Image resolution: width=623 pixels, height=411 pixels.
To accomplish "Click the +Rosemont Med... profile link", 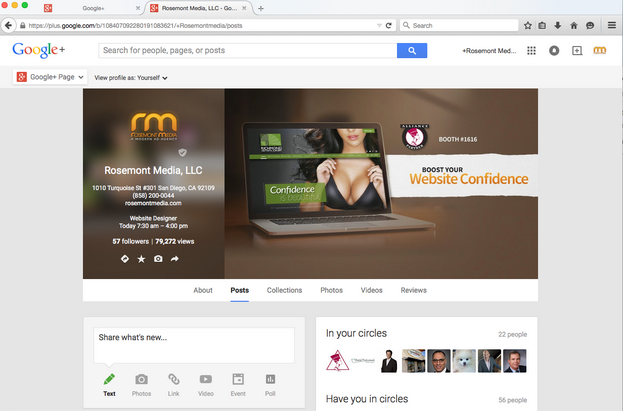I will pos(489,51).
